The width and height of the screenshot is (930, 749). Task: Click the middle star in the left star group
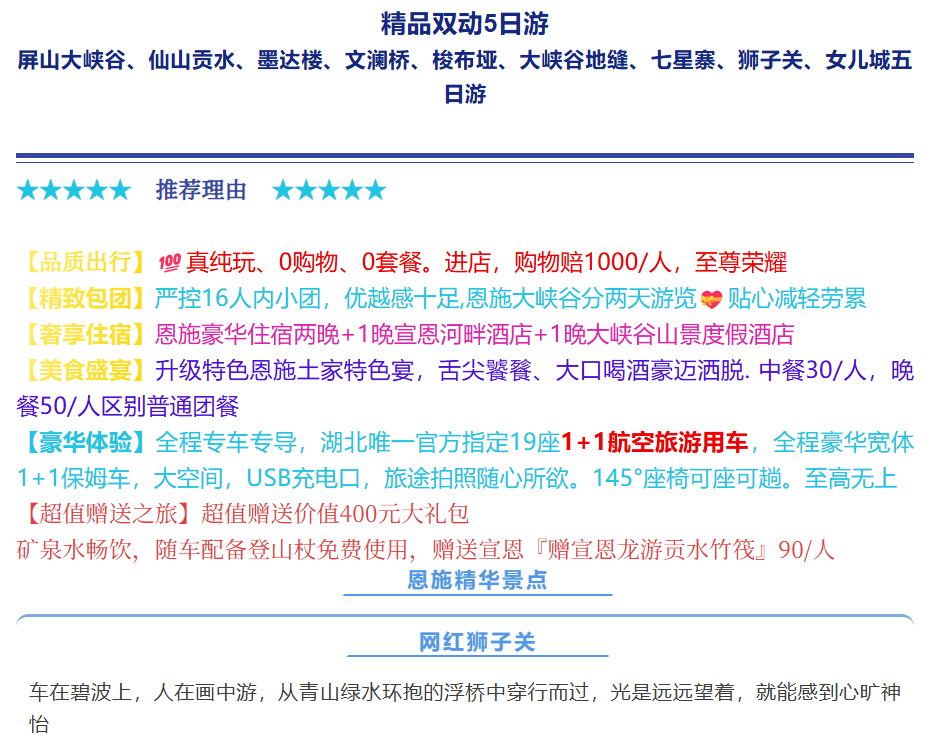(x=73, y=190)
